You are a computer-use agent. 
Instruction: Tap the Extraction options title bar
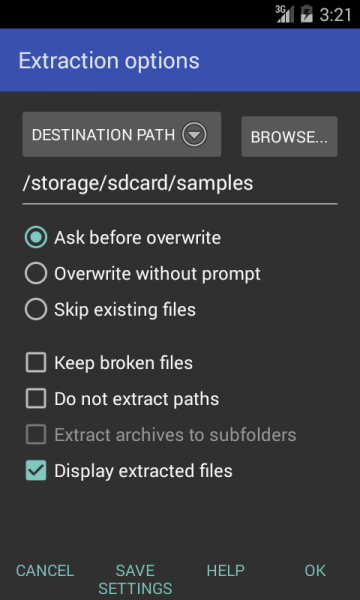point(180,60)
